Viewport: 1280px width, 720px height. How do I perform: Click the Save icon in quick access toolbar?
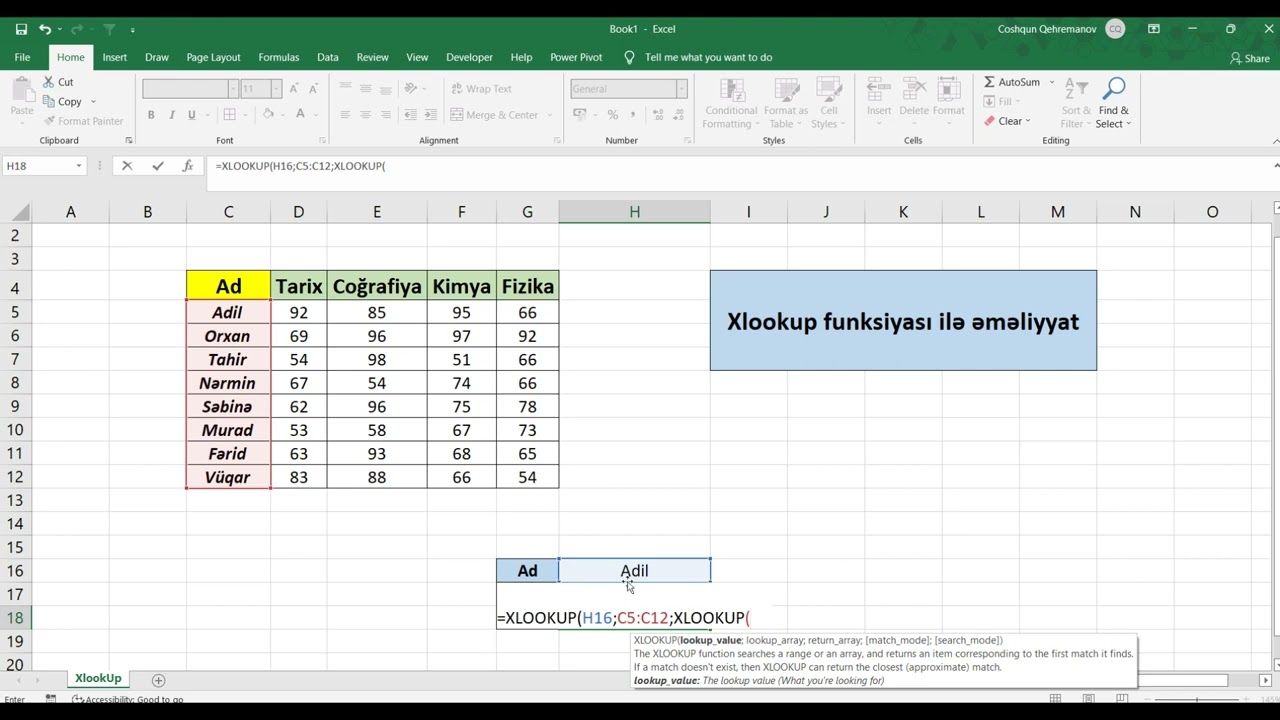tap(21, 29)
